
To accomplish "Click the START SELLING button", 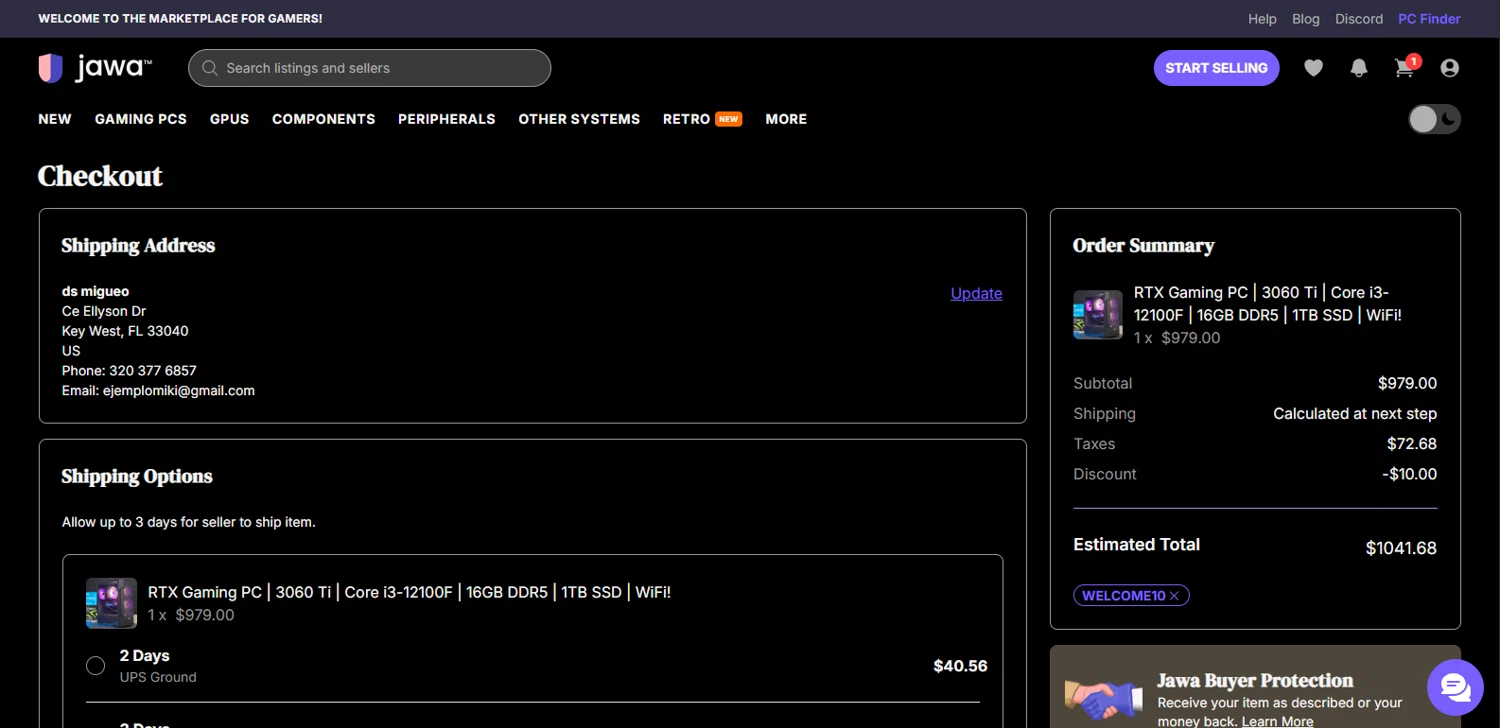I will pos(1216,68).
